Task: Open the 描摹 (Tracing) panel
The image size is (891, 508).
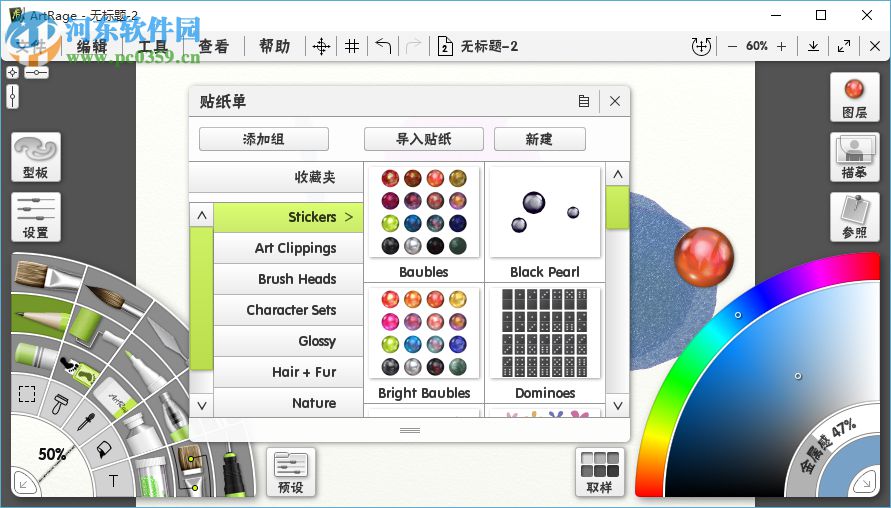Action: tap(855, 157)
